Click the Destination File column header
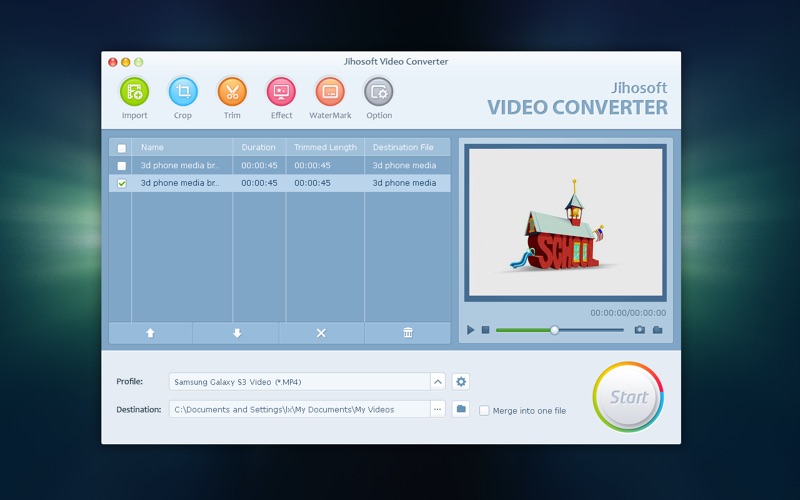This screenshot has width=800, height=500. [403, 147]
